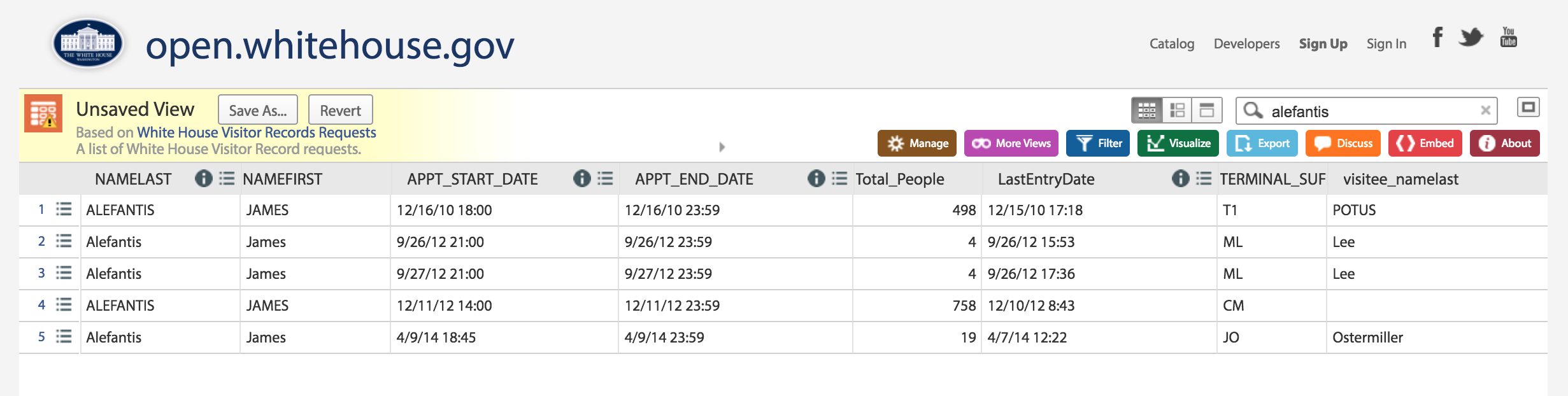1568x396 pixels.
Task: Click the magnifying glass search icon
Action: click(1253, 111)
